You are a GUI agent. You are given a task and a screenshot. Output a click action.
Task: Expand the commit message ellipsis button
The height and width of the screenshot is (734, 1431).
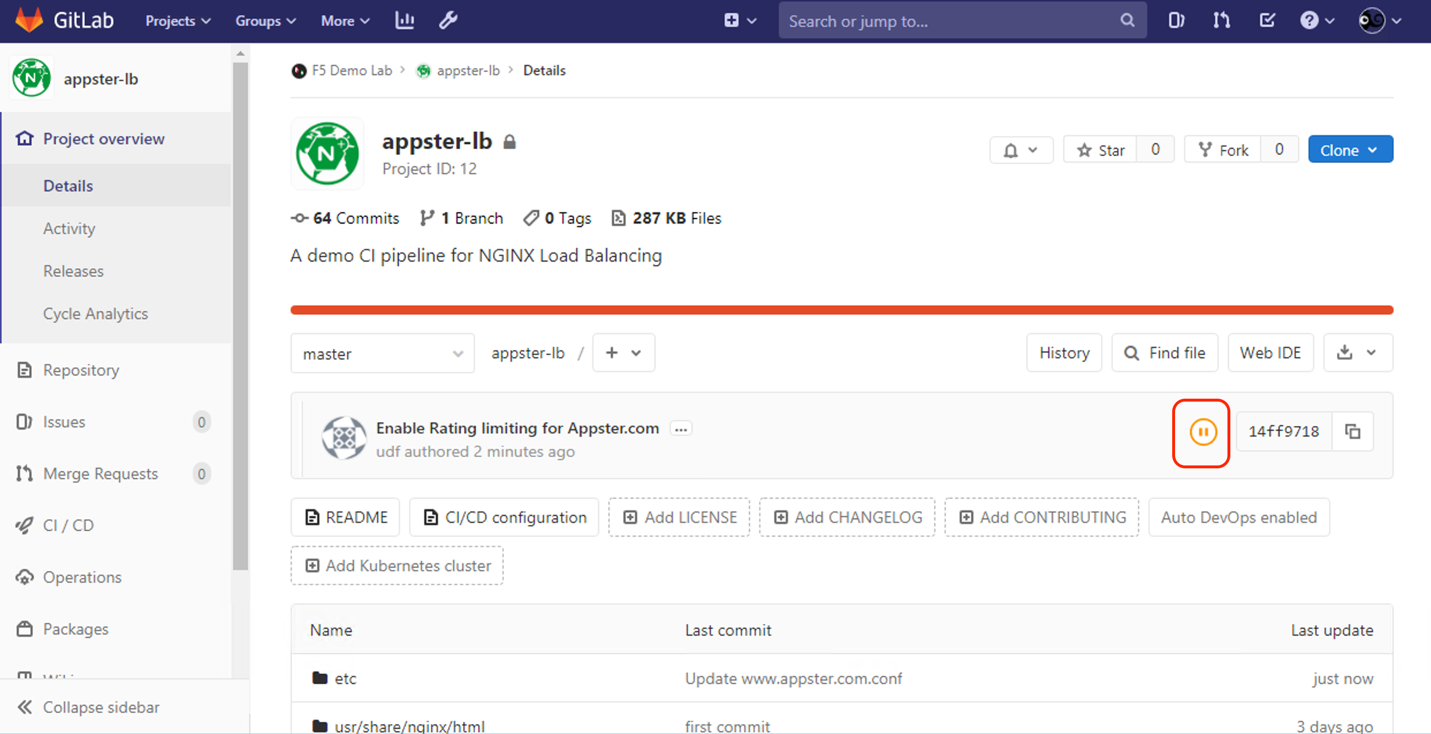(681, 429)
